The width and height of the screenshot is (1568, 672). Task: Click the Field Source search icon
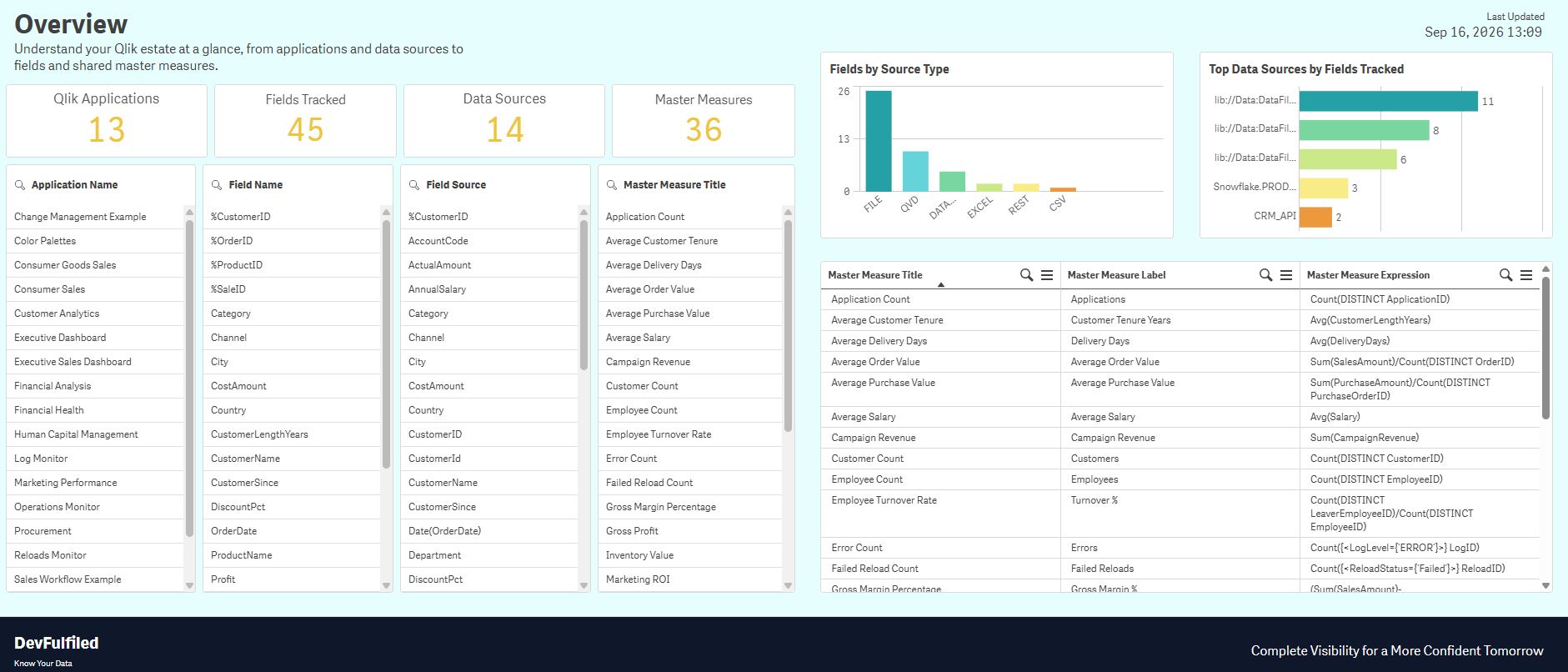(x=414, y=185)
